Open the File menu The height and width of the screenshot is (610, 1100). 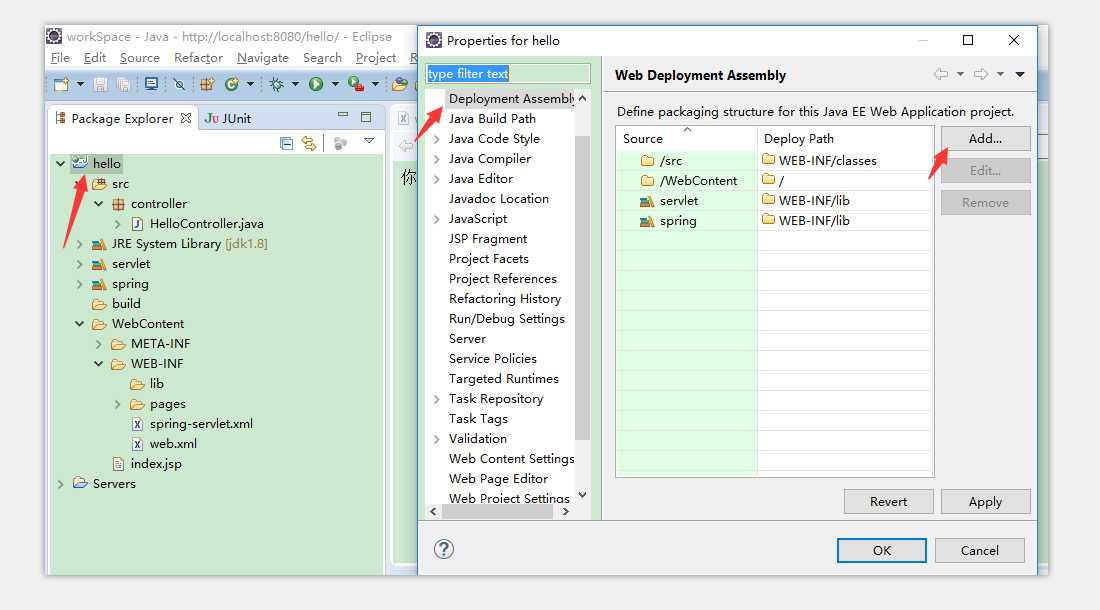(x=60, y=57)
